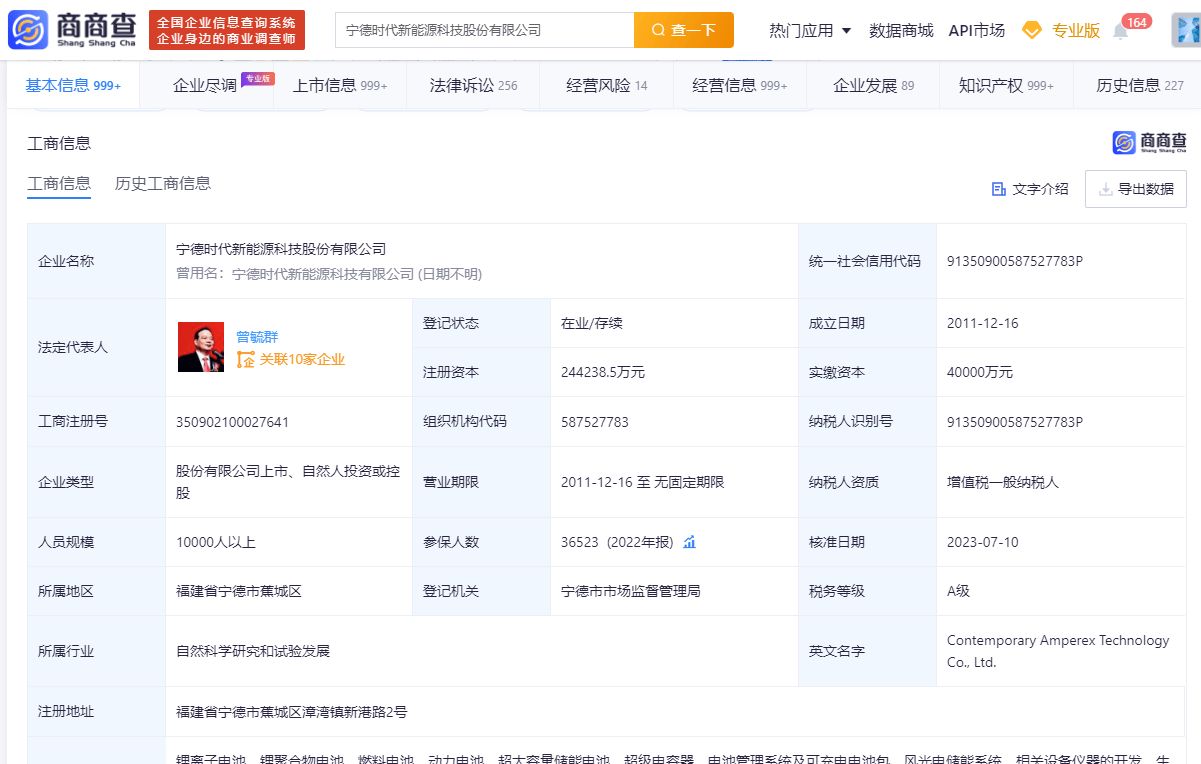Click the company name in the 企业名称 row
The height and width of the screenshot is (764, 1201).
tap(281, 249)
